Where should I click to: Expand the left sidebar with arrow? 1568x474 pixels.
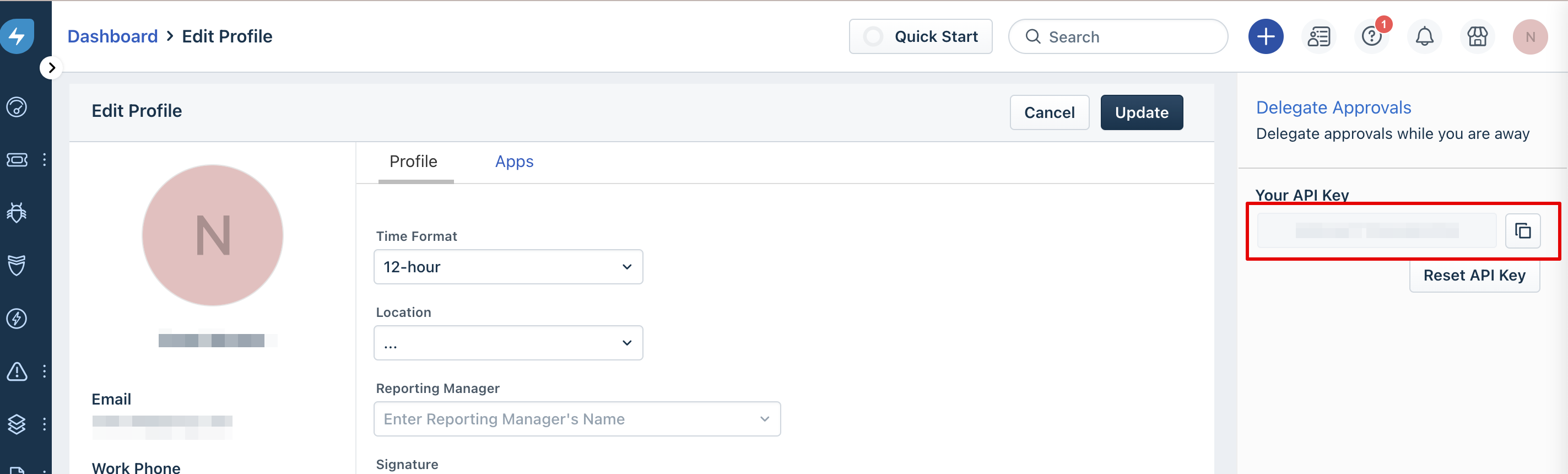click(x=52, y=68)
